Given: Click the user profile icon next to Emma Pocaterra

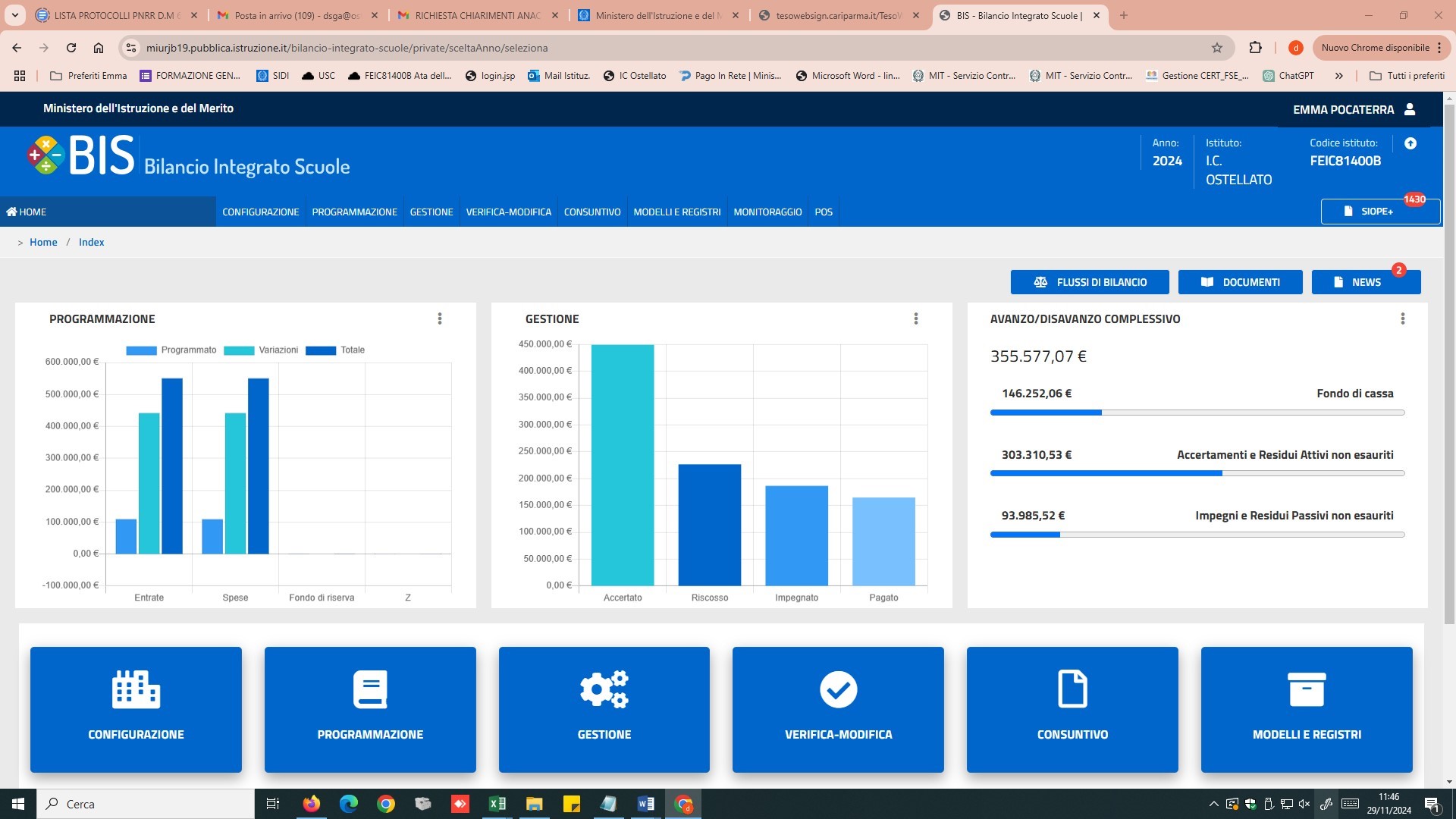Looking at the screenshot, I should (x=1410, y=109).
